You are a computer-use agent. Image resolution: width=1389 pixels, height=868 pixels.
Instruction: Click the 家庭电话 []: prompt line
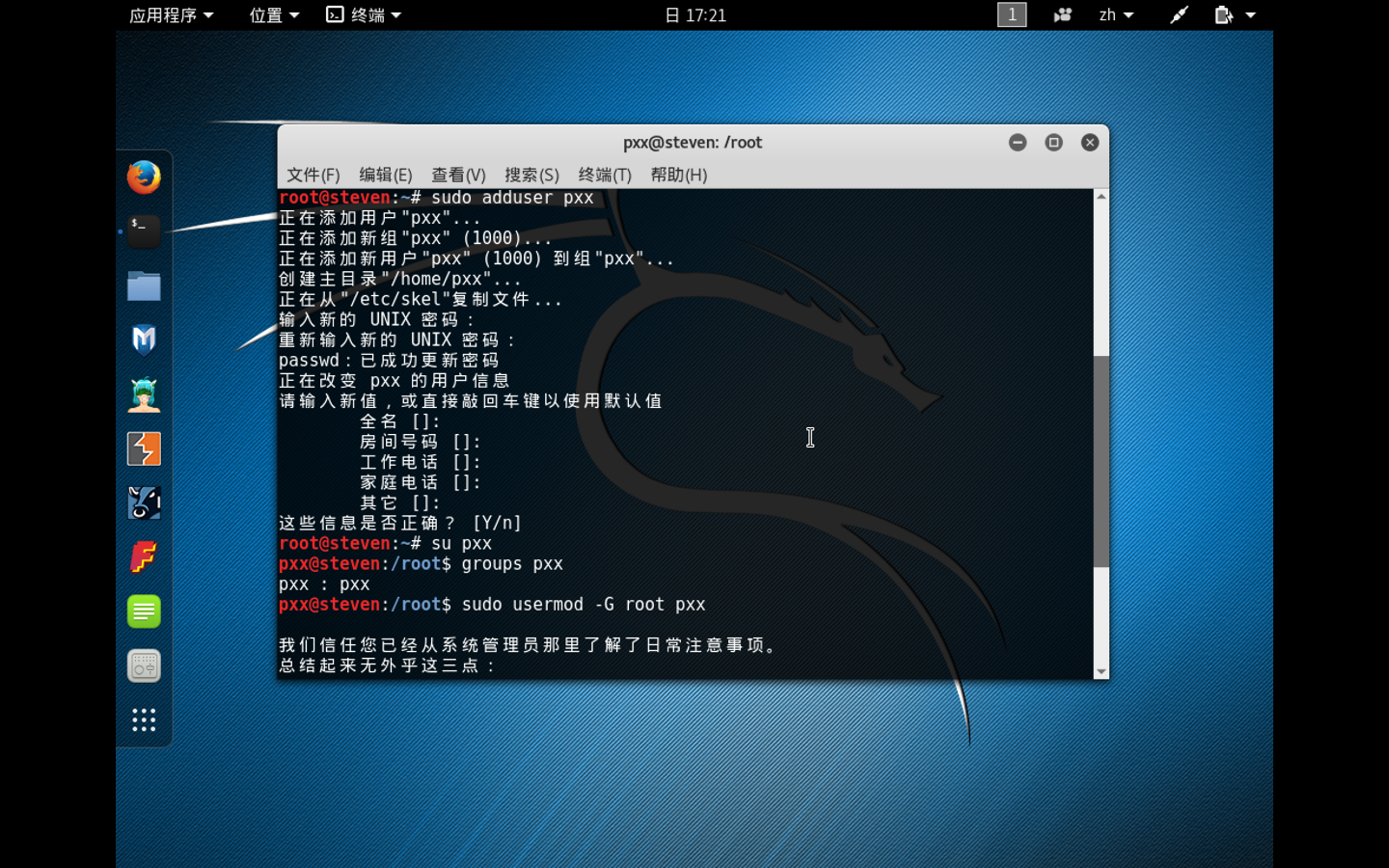click(421, 482)
